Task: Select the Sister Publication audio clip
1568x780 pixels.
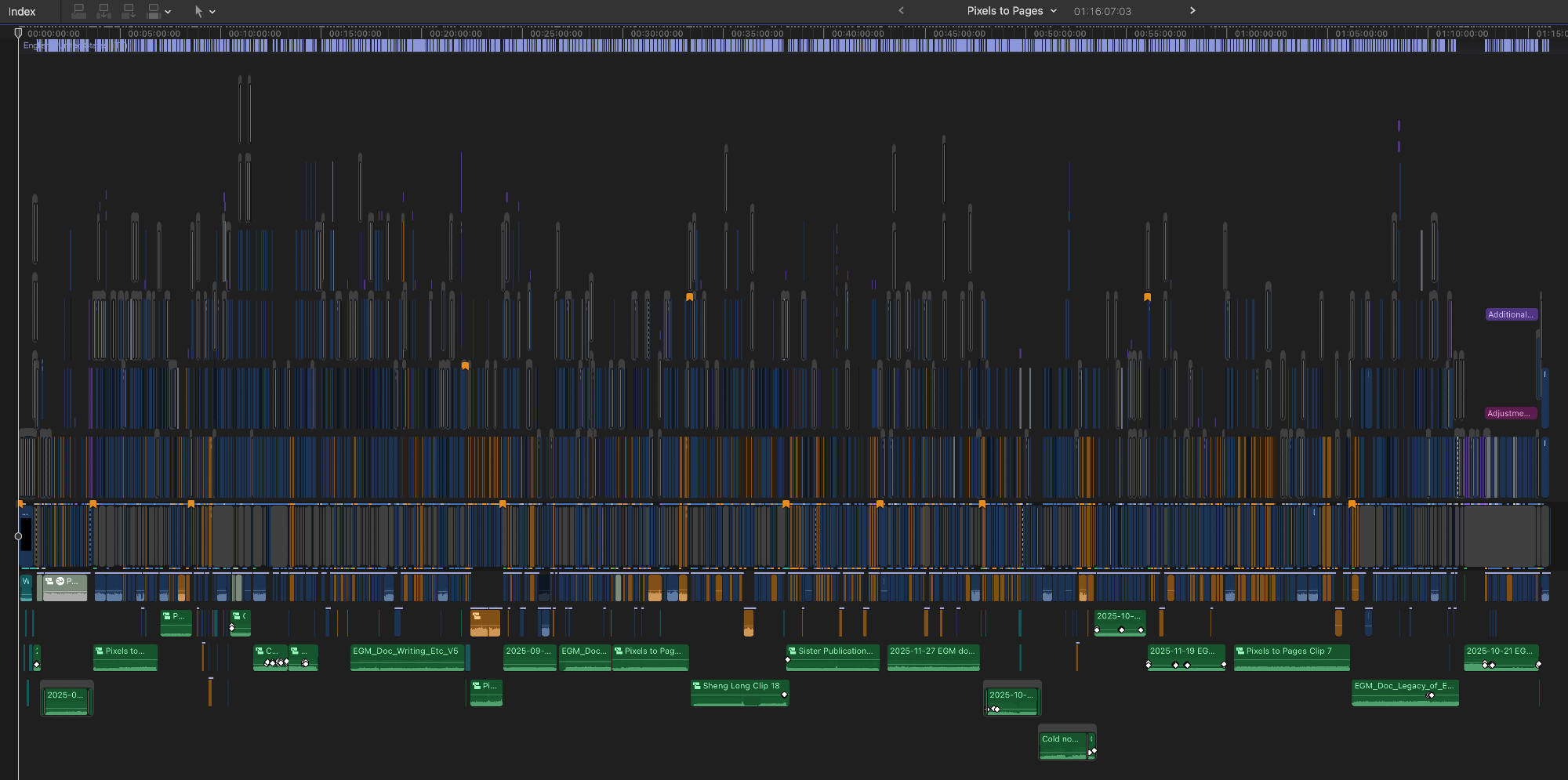Action: pyautogui.click(x=833, y=658)
